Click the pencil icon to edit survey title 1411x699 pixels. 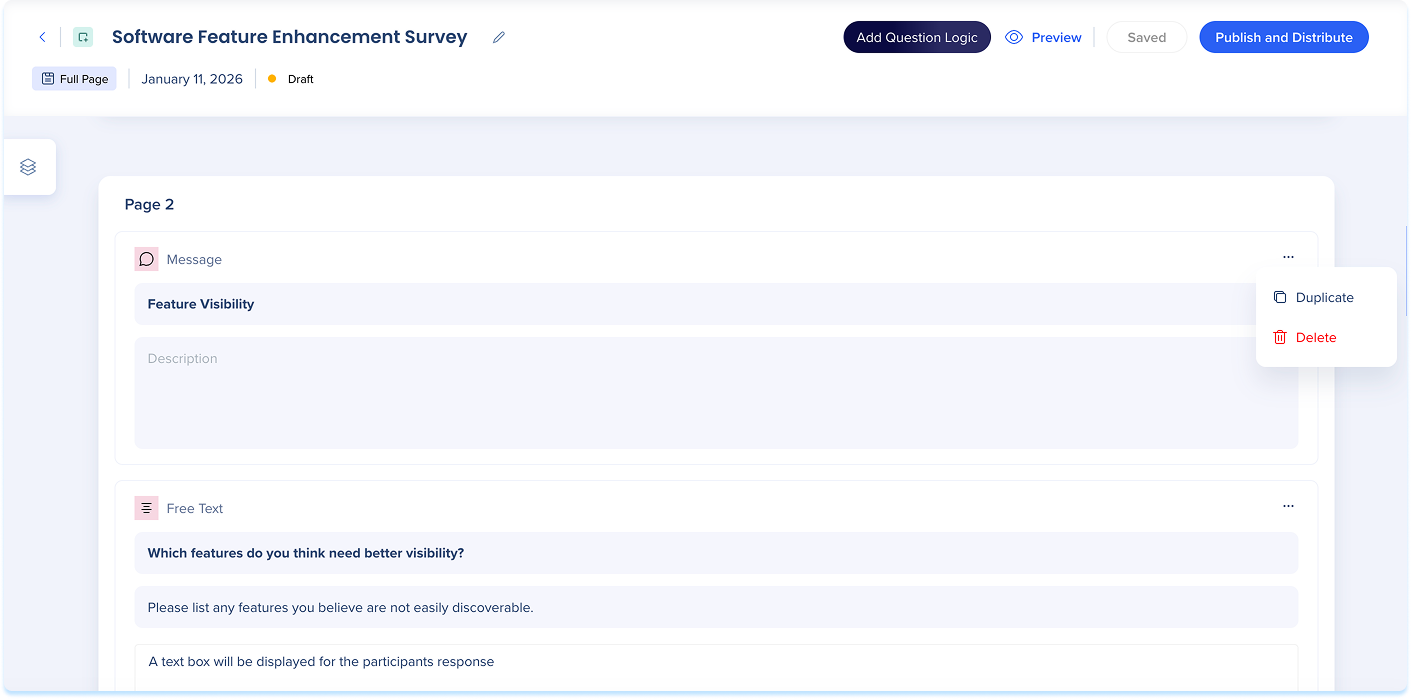click(499, 37)
